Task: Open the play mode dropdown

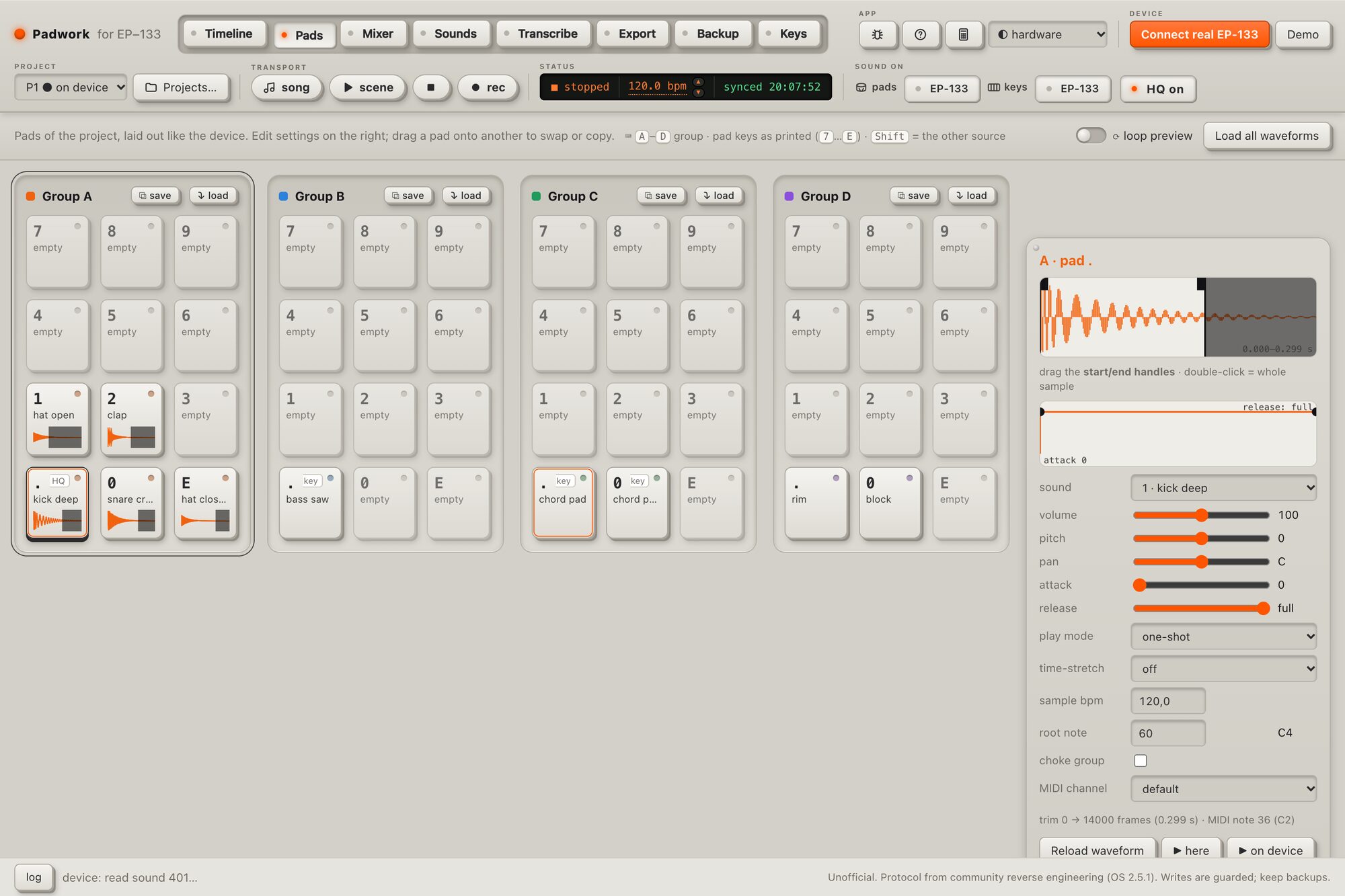Action: point(1223,636)
